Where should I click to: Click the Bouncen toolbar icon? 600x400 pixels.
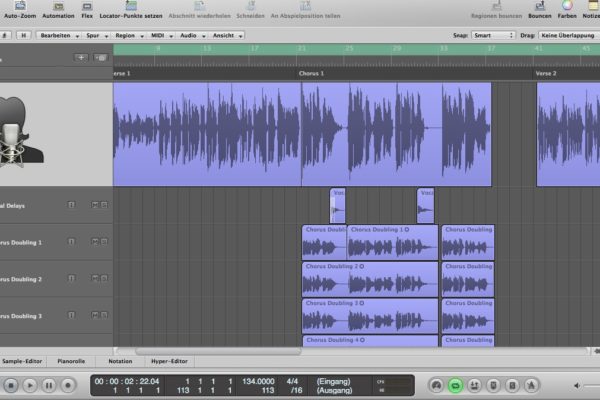(x=540, y=6)
